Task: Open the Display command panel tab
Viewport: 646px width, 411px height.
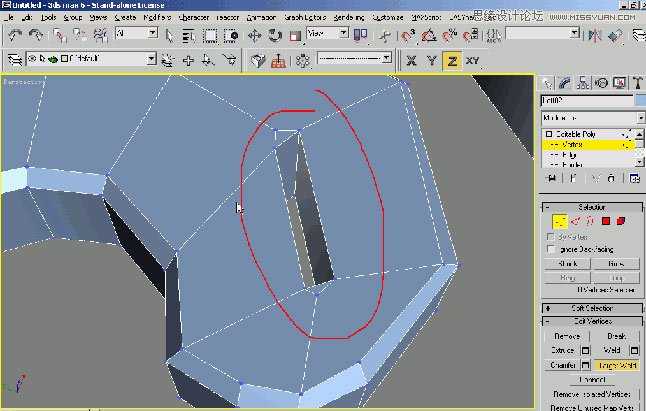Action: [x=619, y=84]
